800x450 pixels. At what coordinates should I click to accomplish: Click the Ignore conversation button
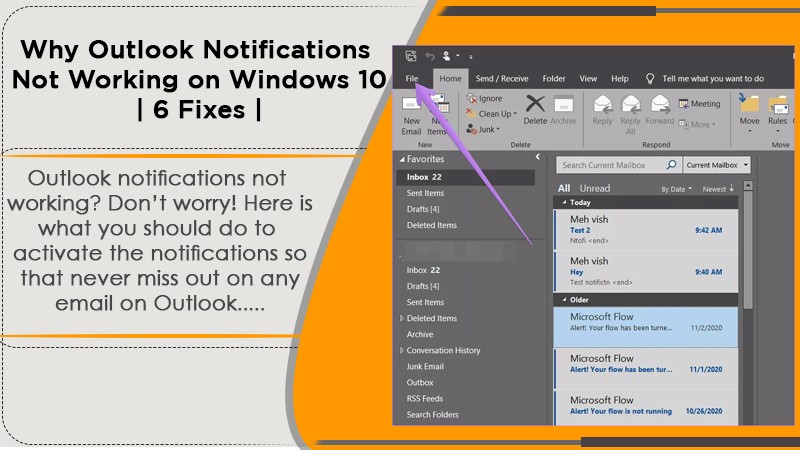[484, 98]
